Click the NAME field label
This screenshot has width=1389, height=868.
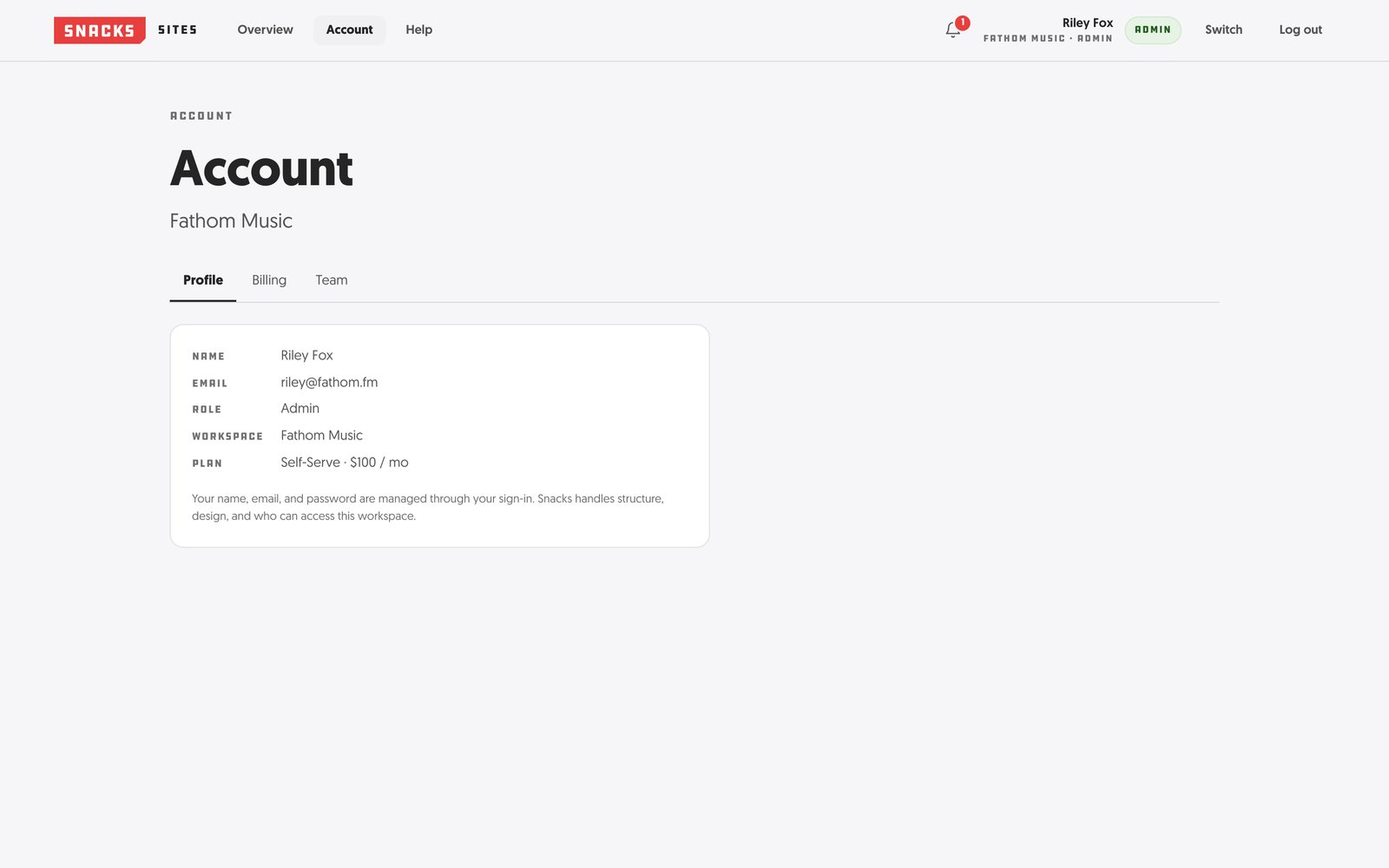click(208, 356)
